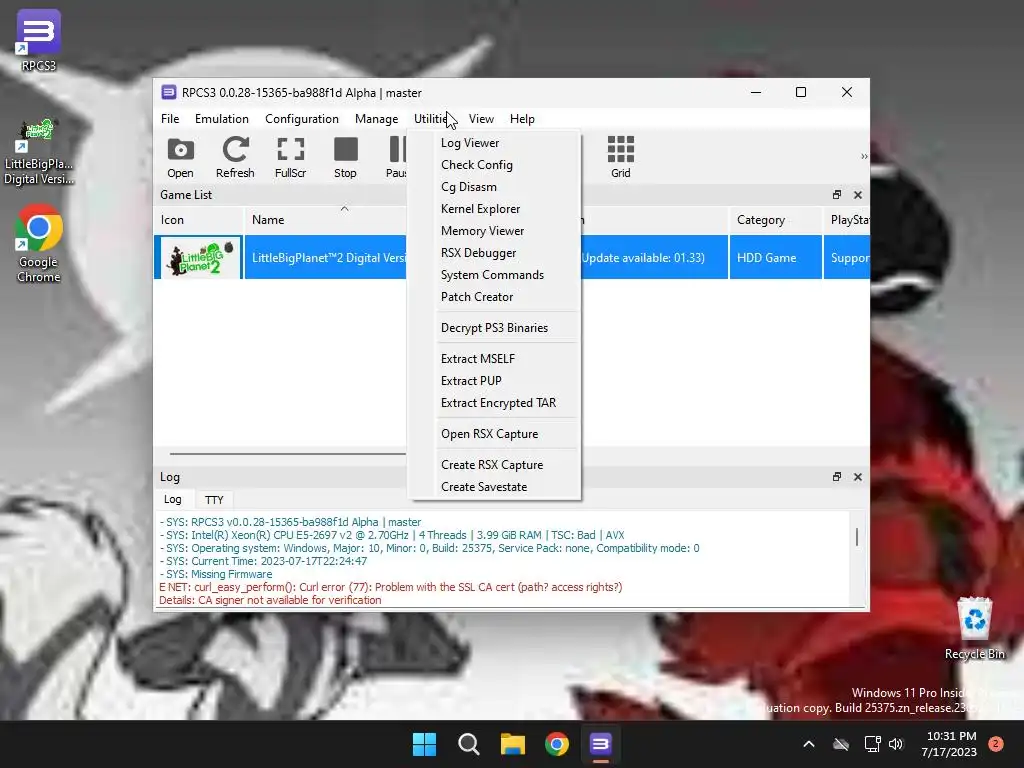Open Memory Viewer
This screenshot has width=1024, height=768.
(x=495, y=231)
